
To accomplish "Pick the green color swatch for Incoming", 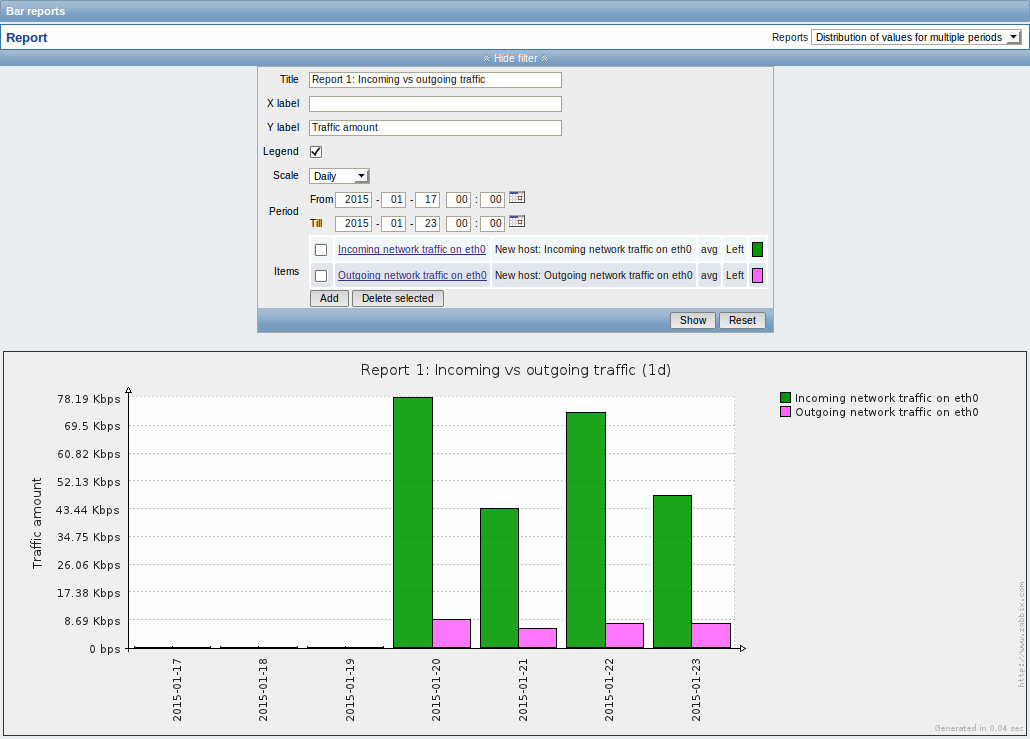I will [x=757, y=250].
